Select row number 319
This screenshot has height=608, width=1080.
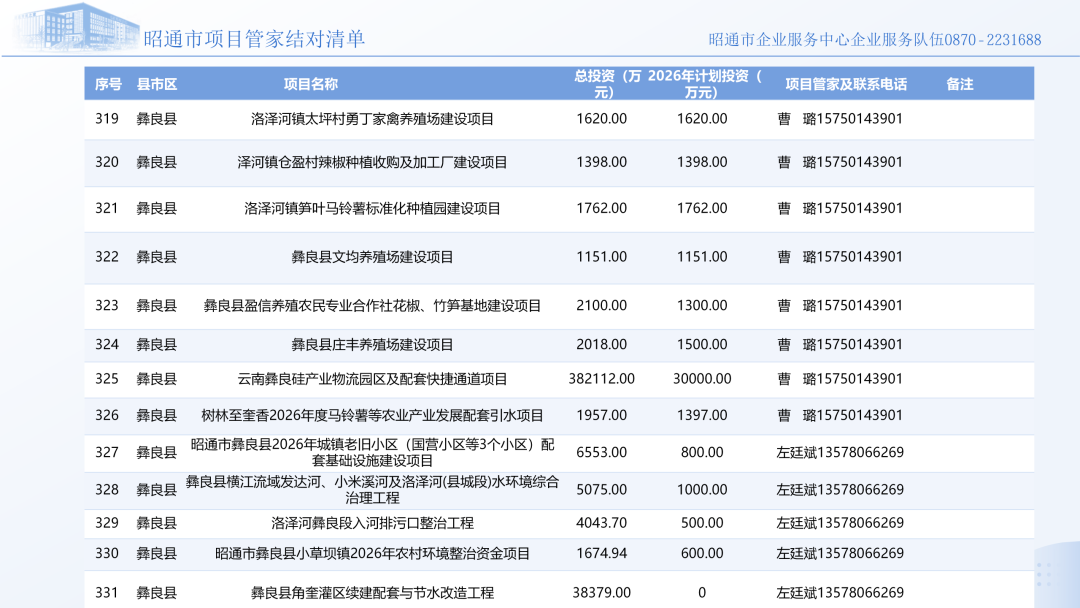[x=107, y=118]
